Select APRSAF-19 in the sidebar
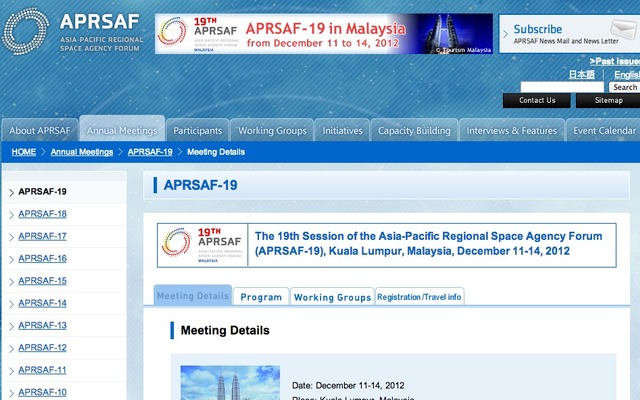Image resolution: width=640 pixels, height=400 pixels. [x=42, y=191]
